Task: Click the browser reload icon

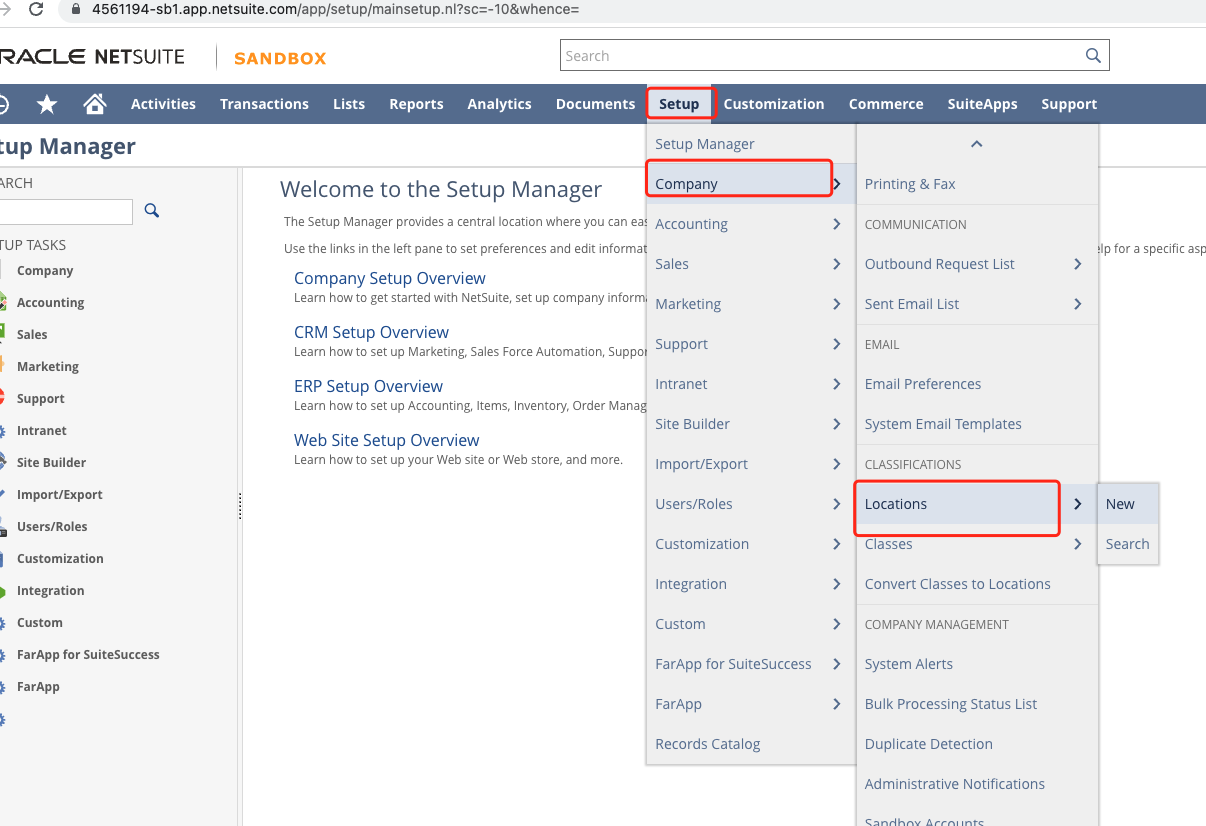Action: 36,9
